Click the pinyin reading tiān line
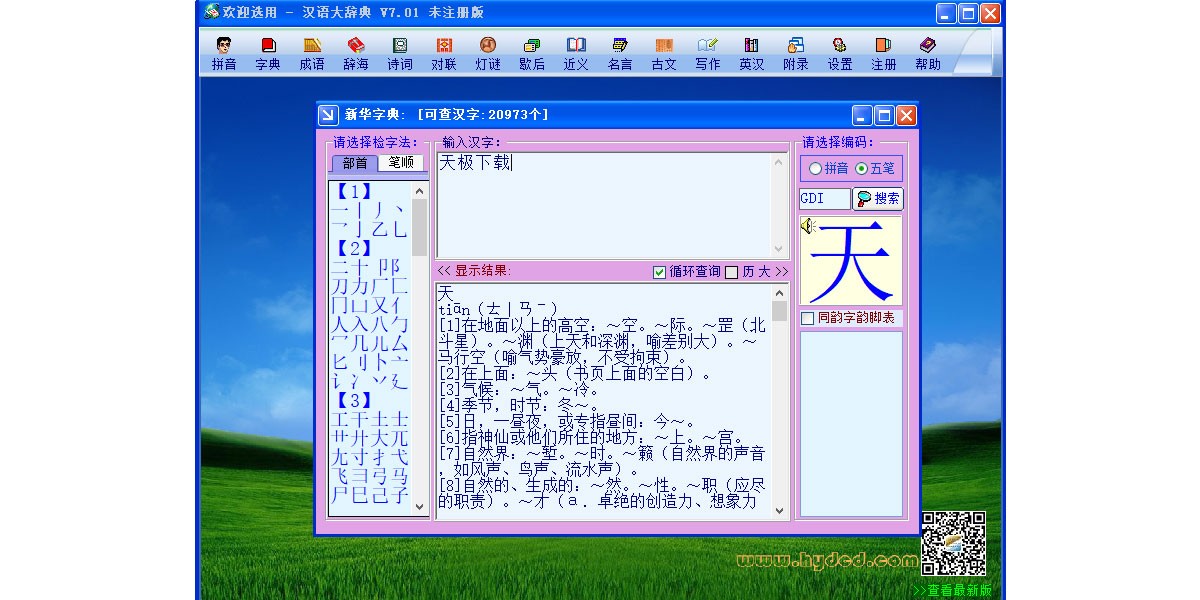The width and height of the screenshot is (1200, 600). pyautogui.click(x=498, y=308)
